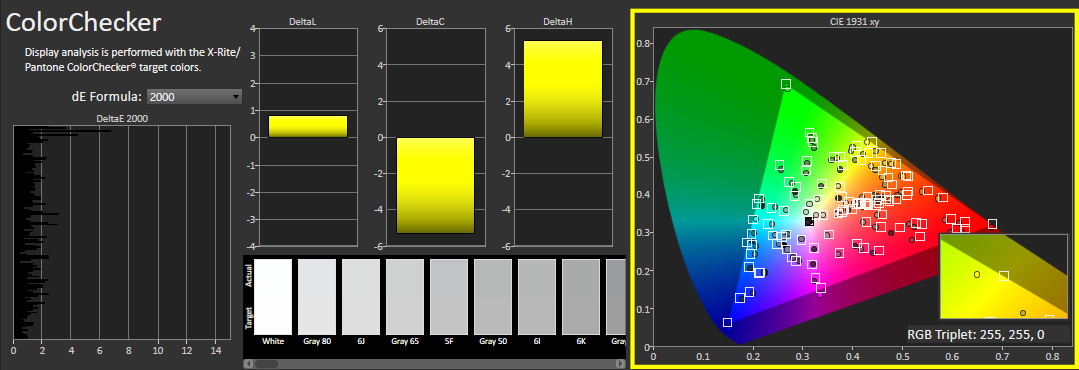Select the Gray 50 color swatch
Viewport: 1079px width, 370px height.
(x=493, y=297)
